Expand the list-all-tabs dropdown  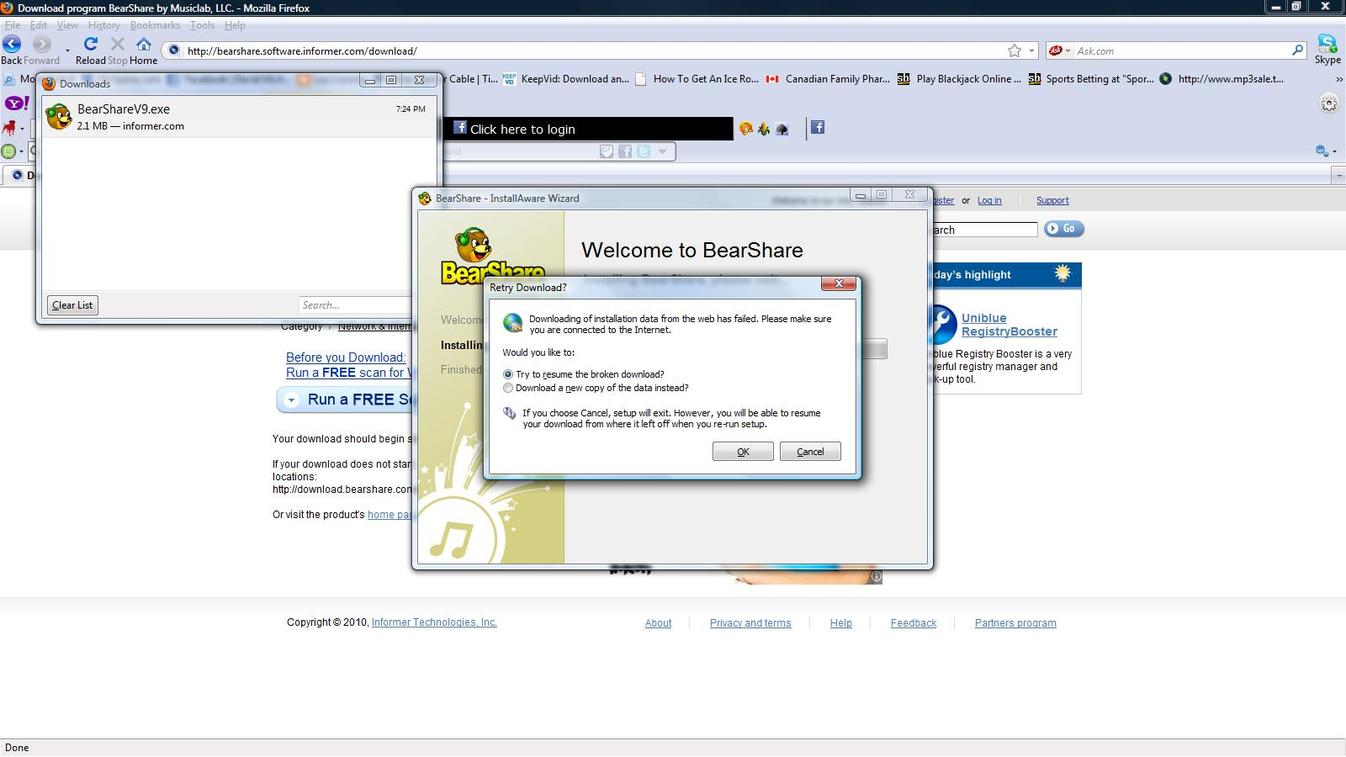[1339, 175]
